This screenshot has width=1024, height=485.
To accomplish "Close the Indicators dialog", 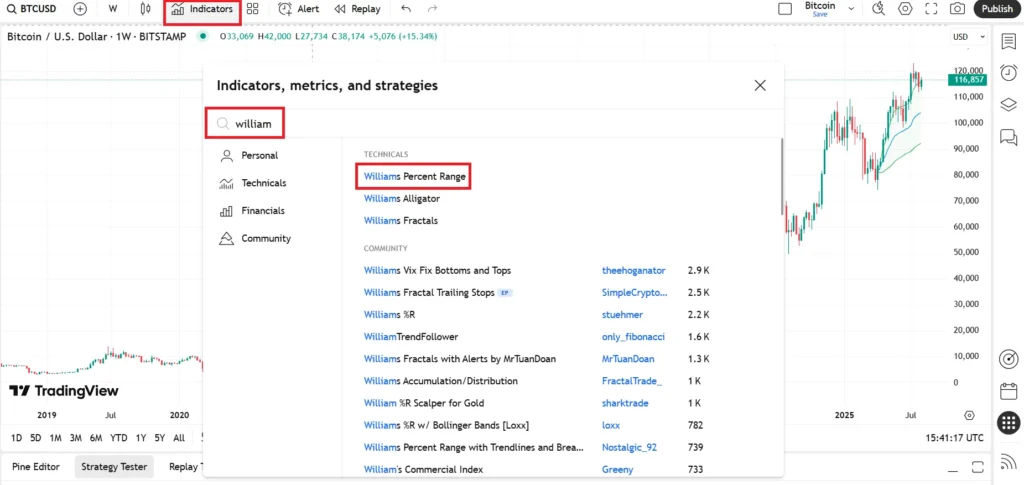I will point(760,86).
